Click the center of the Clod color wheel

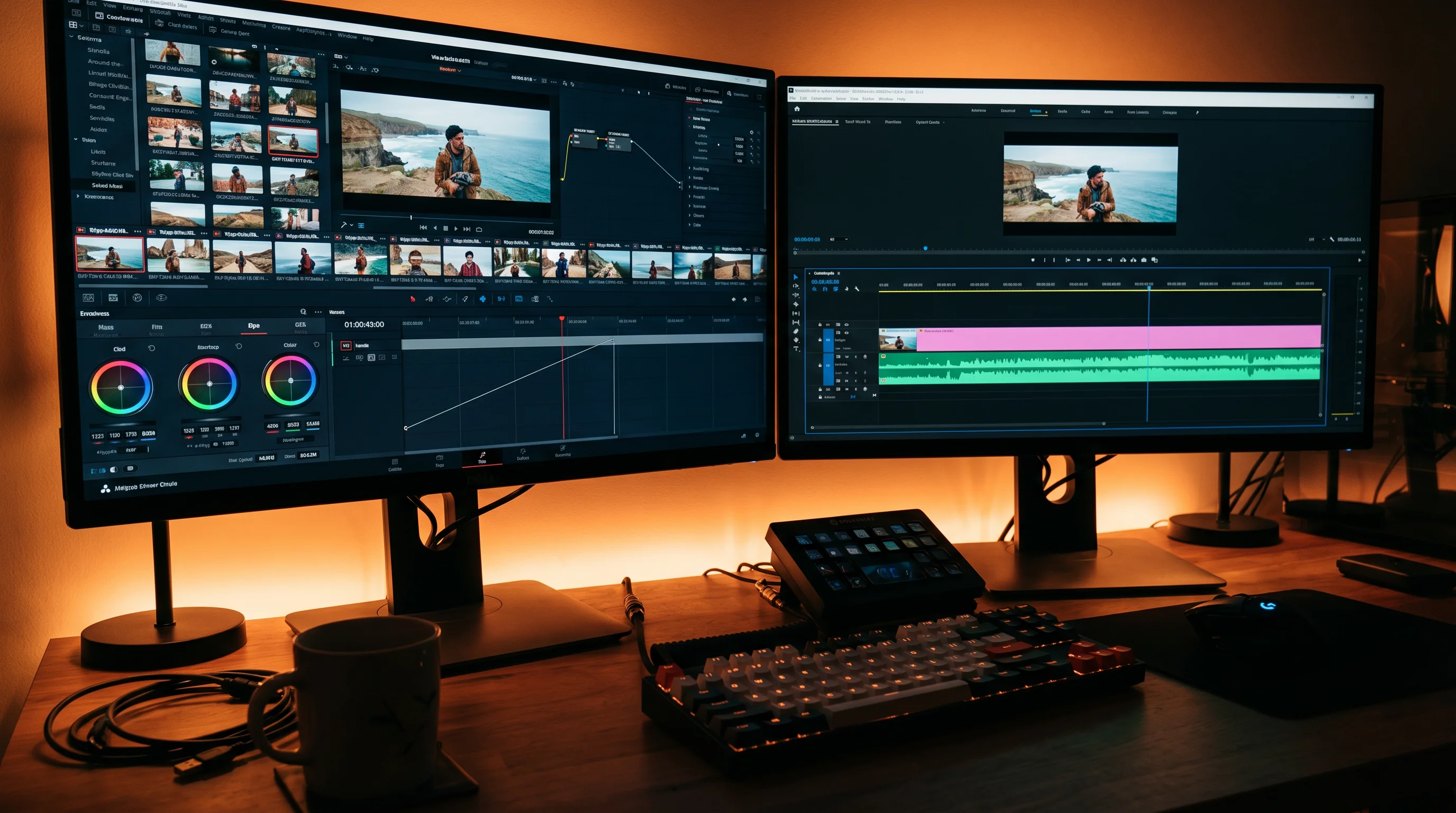[121, 388]
